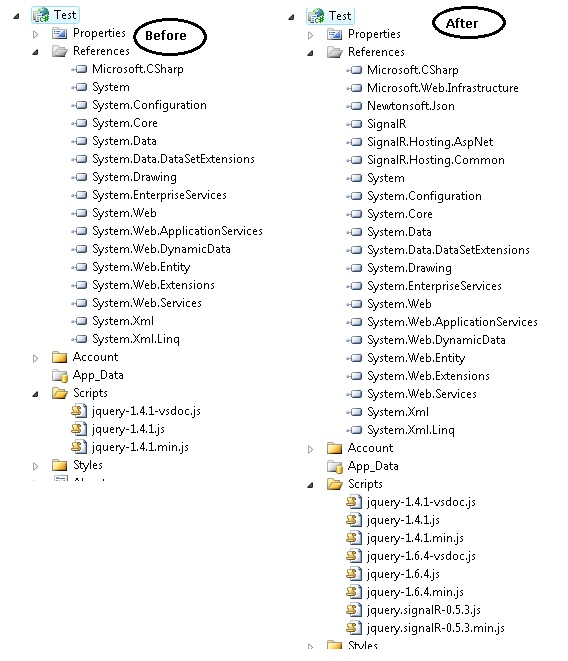Click the jquery-1.6.4.min.js script file icon
The width and height of the screenshot is (568, 661).
(x=354, y=592)
